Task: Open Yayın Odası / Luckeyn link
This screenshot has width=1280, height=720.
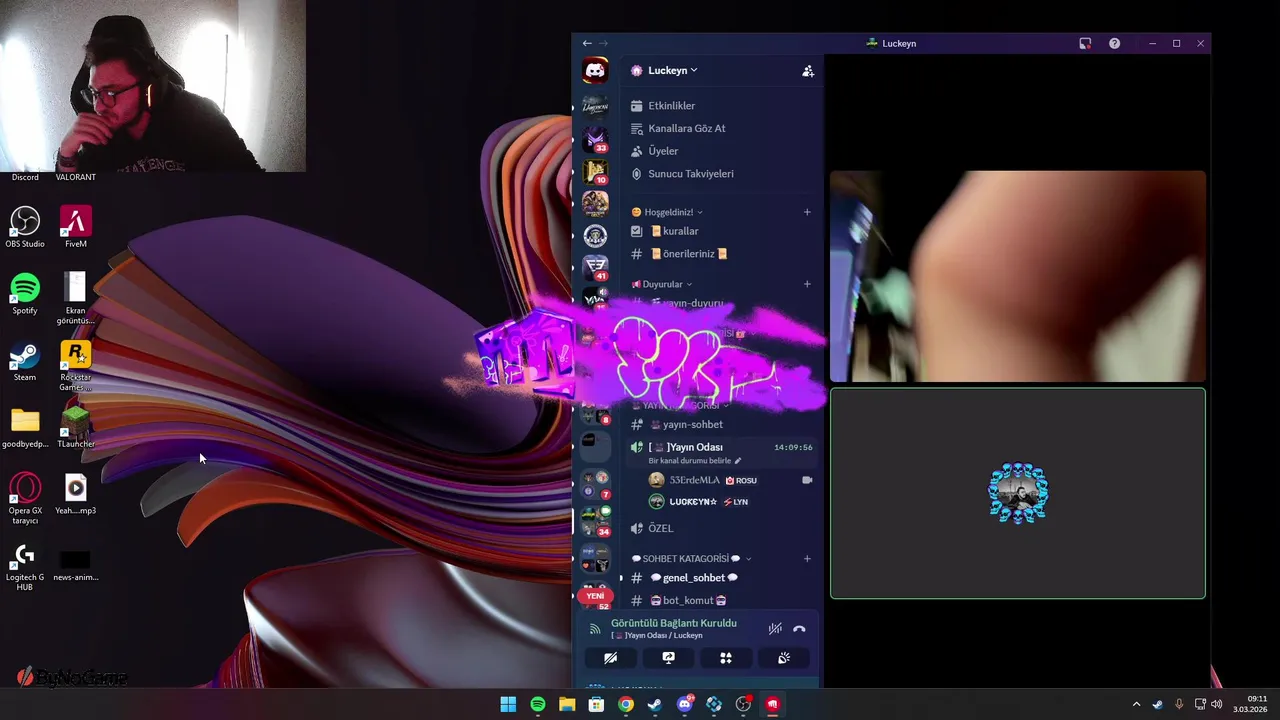Action: pyautogui.click(x=657, y=636)
